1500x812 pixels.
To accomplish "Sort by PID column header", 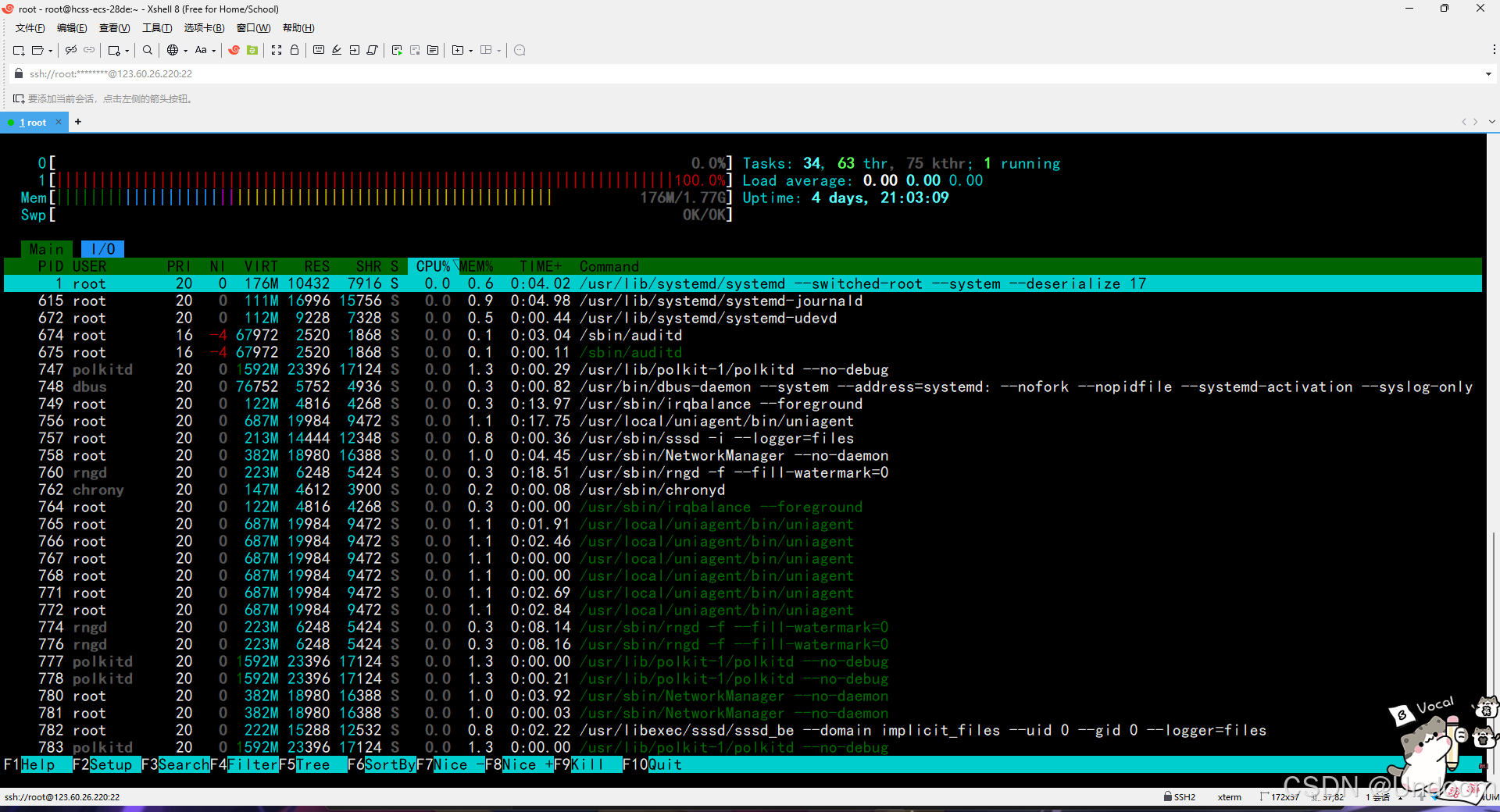I will point(51,266).
